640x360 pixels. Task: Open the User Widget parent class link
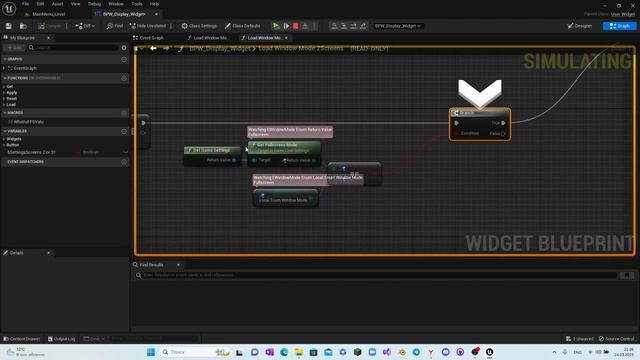pos(623,14)
